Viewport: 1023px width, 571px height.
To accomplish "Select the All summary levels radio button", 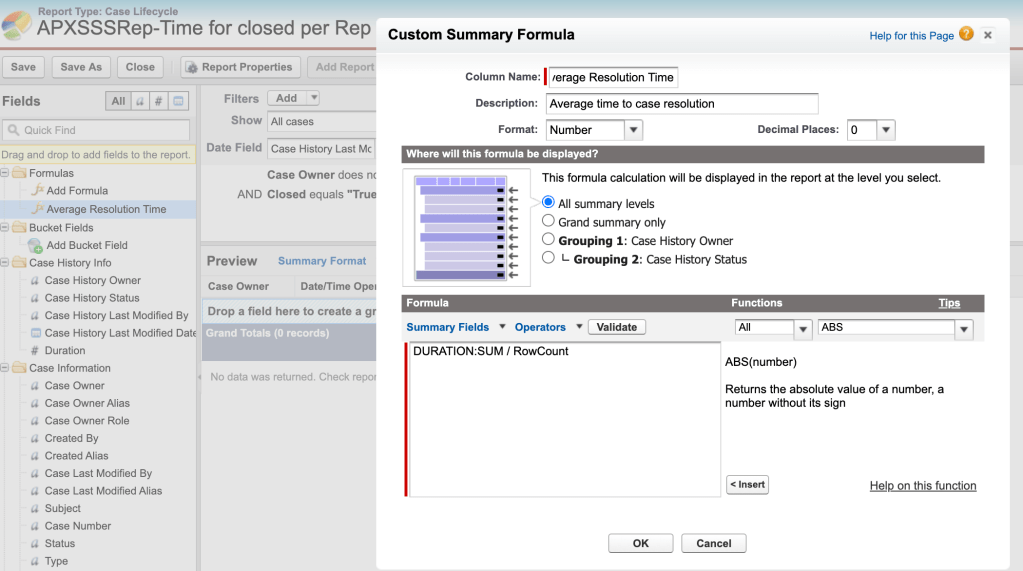I will (548, 203).
